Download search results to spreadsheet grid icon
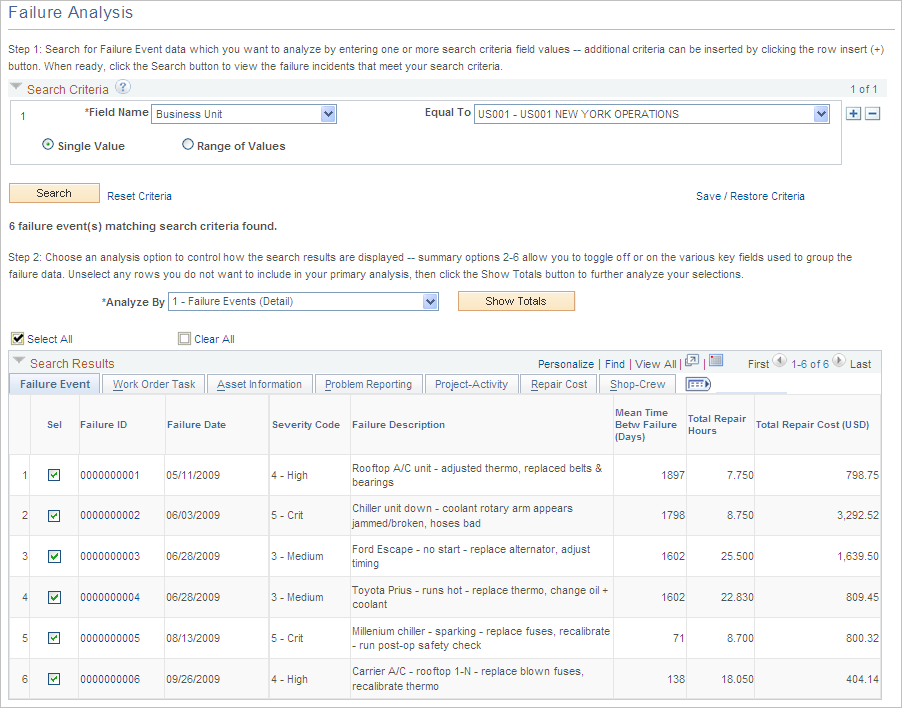The width and height of the screenshot is (902, 708). pos(714,363)
